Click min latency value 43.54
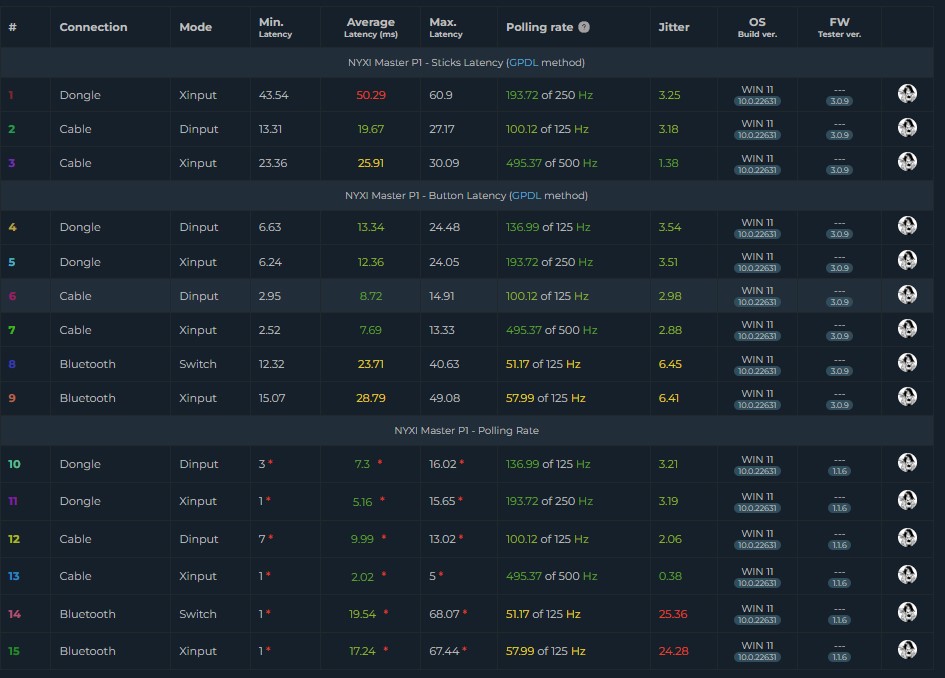Screen dimensions: 945x678 coord(274,95)
